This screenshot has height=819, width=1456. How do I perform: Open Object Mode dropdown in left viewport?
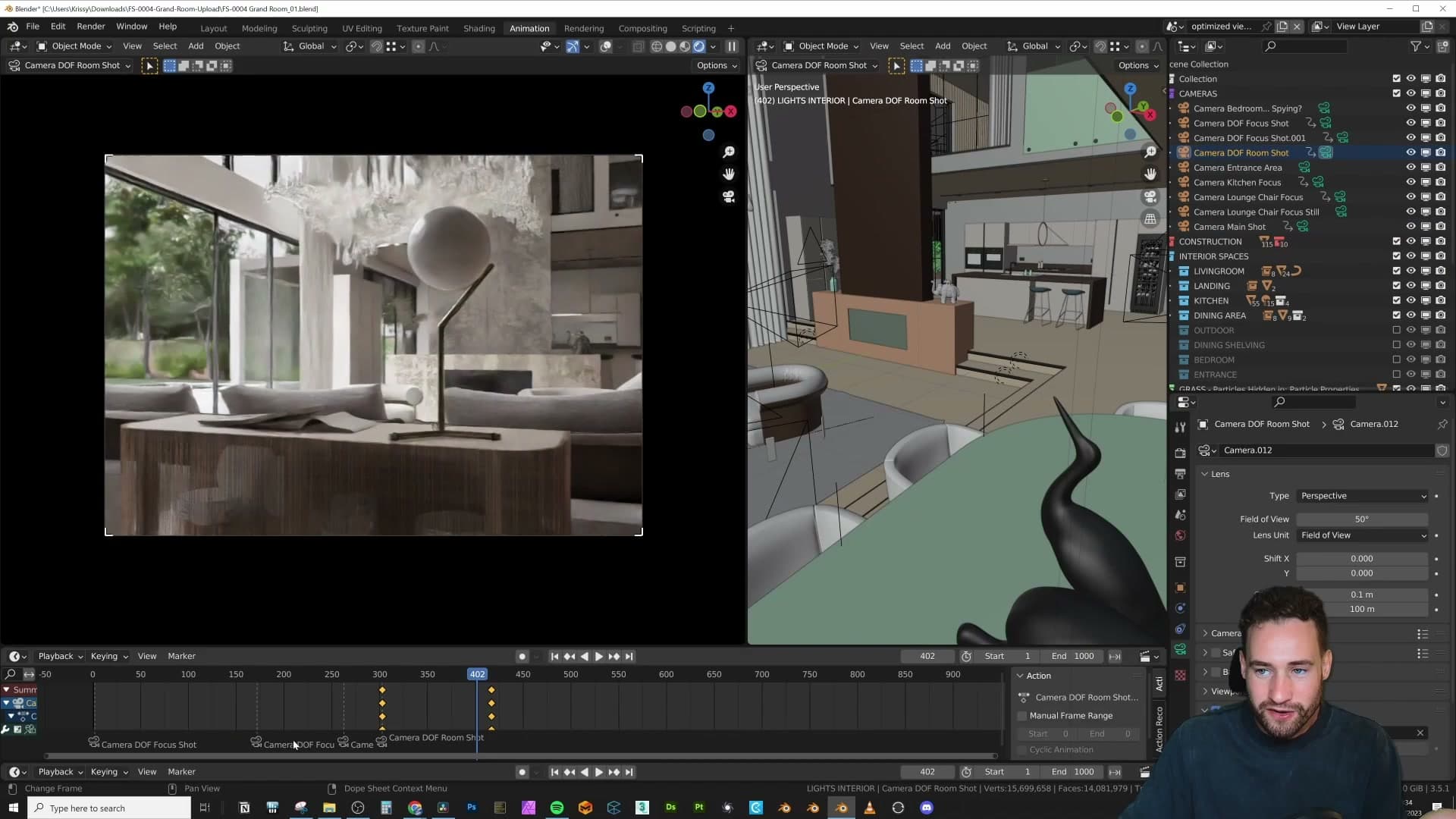74,46
